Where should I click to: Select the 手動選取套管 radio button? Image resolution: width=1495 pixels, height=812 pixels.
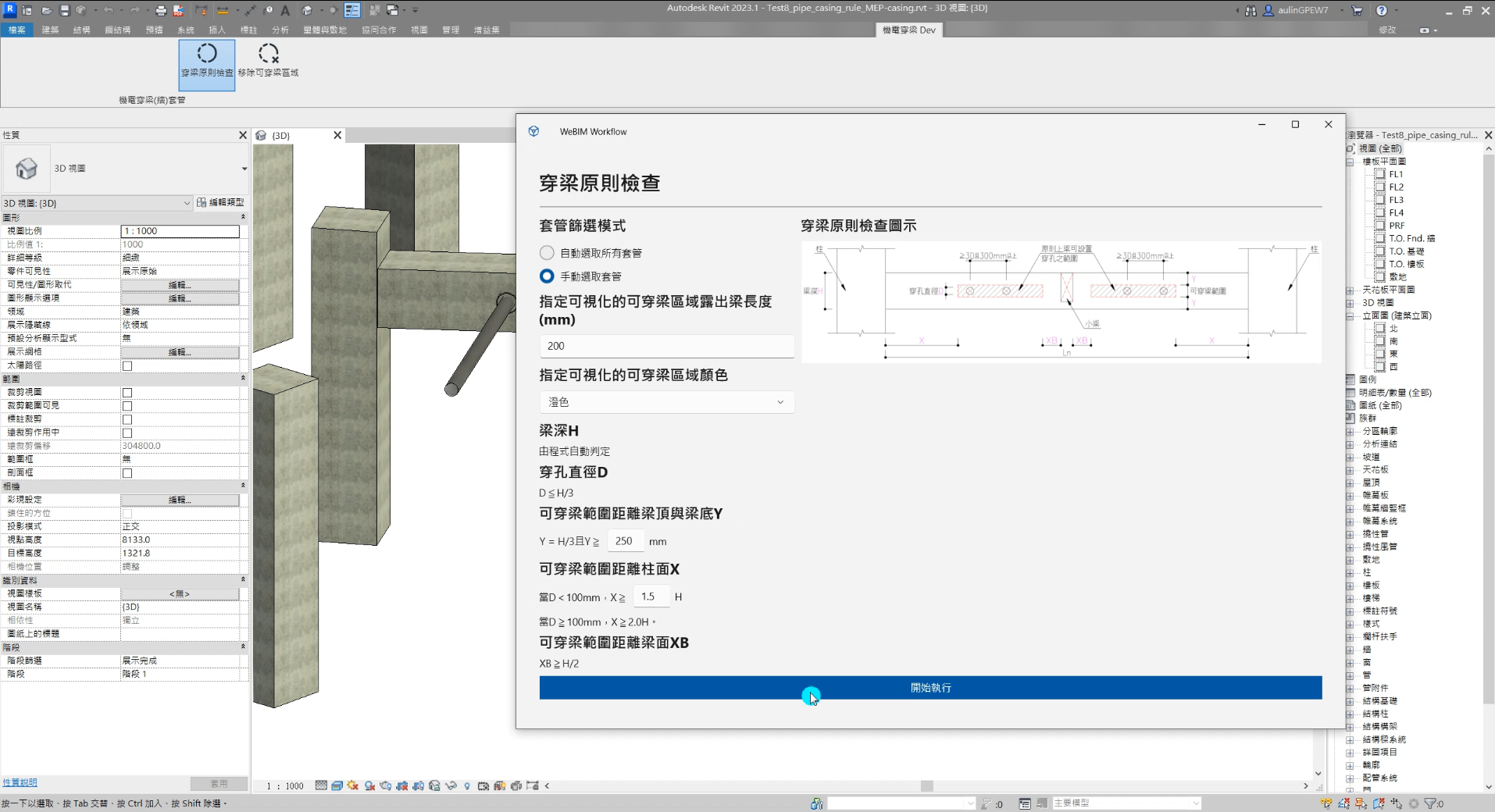547,276
